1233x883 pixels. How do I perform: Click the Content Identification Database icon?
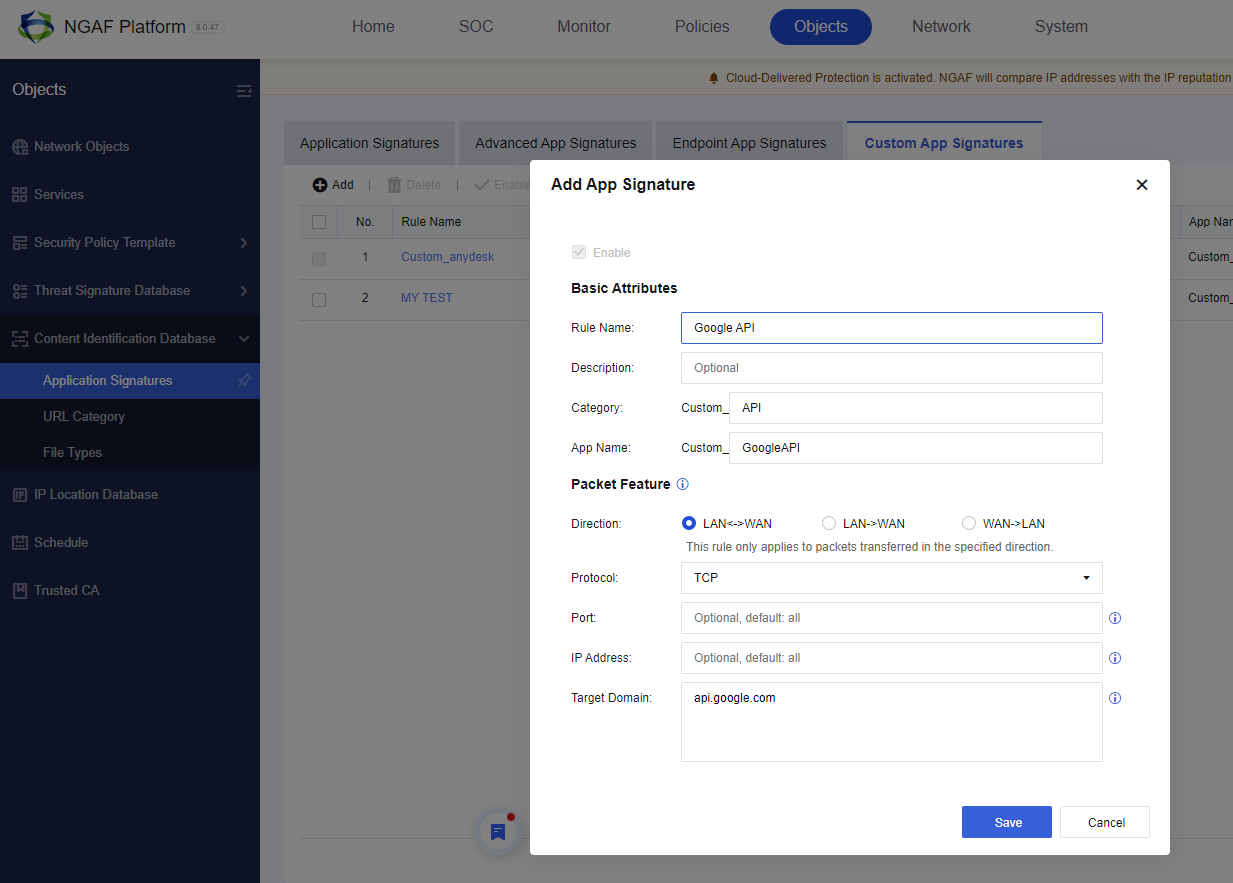click(x=20, y=339)
